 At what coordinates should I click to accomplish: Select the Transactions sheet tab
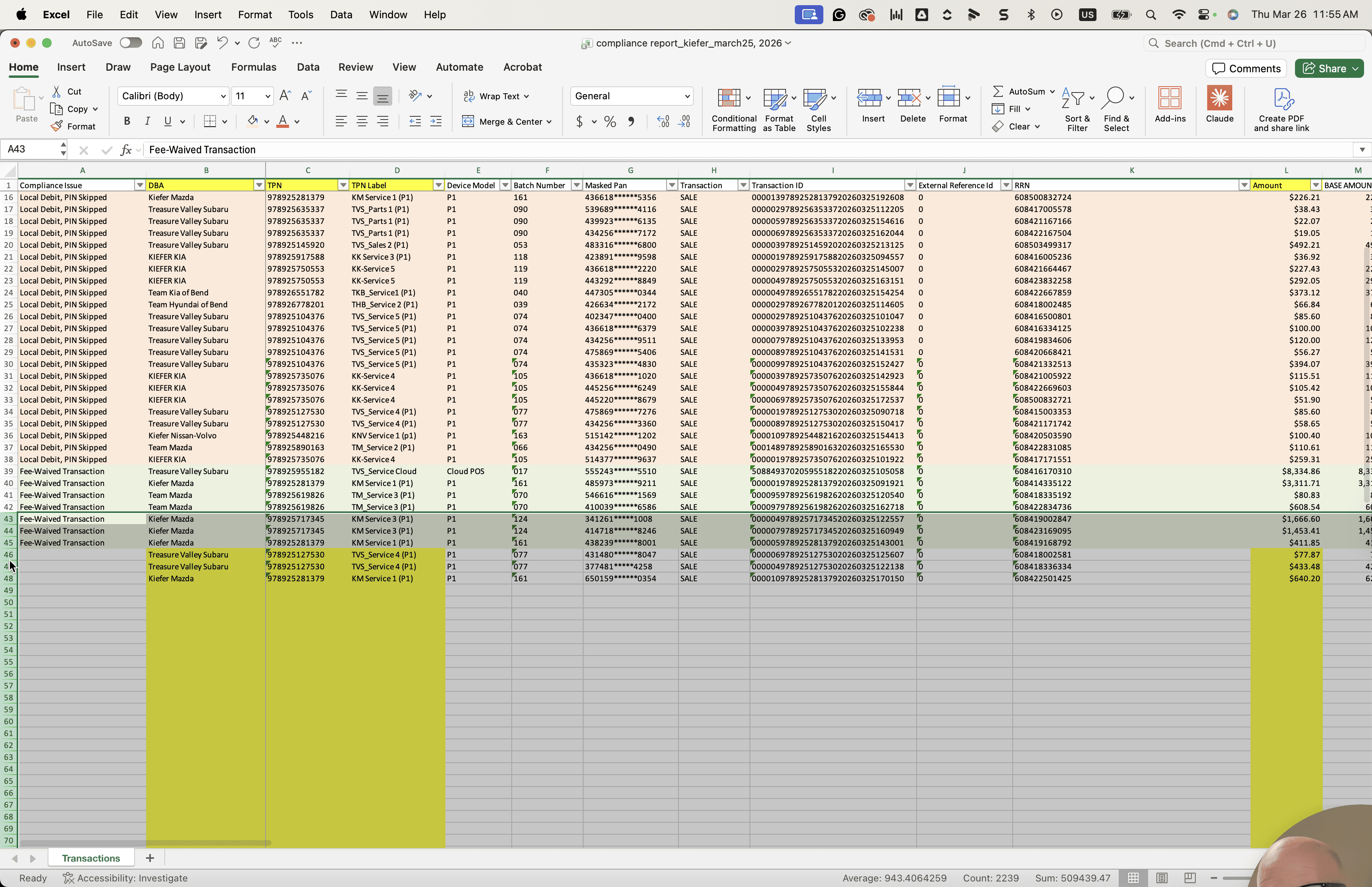coord(91,858)
